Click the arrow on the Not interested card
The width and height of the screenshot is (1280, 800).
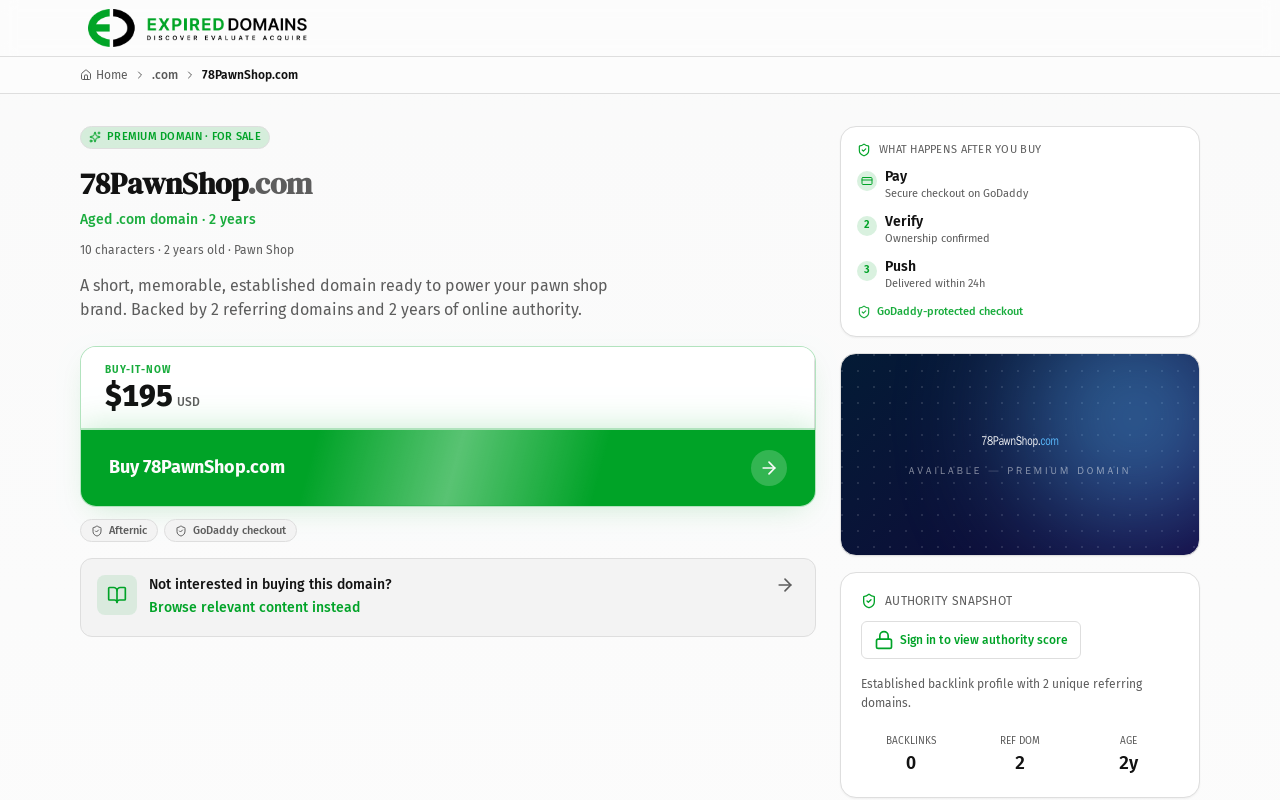pyautogui.click(x=785, y=585)
